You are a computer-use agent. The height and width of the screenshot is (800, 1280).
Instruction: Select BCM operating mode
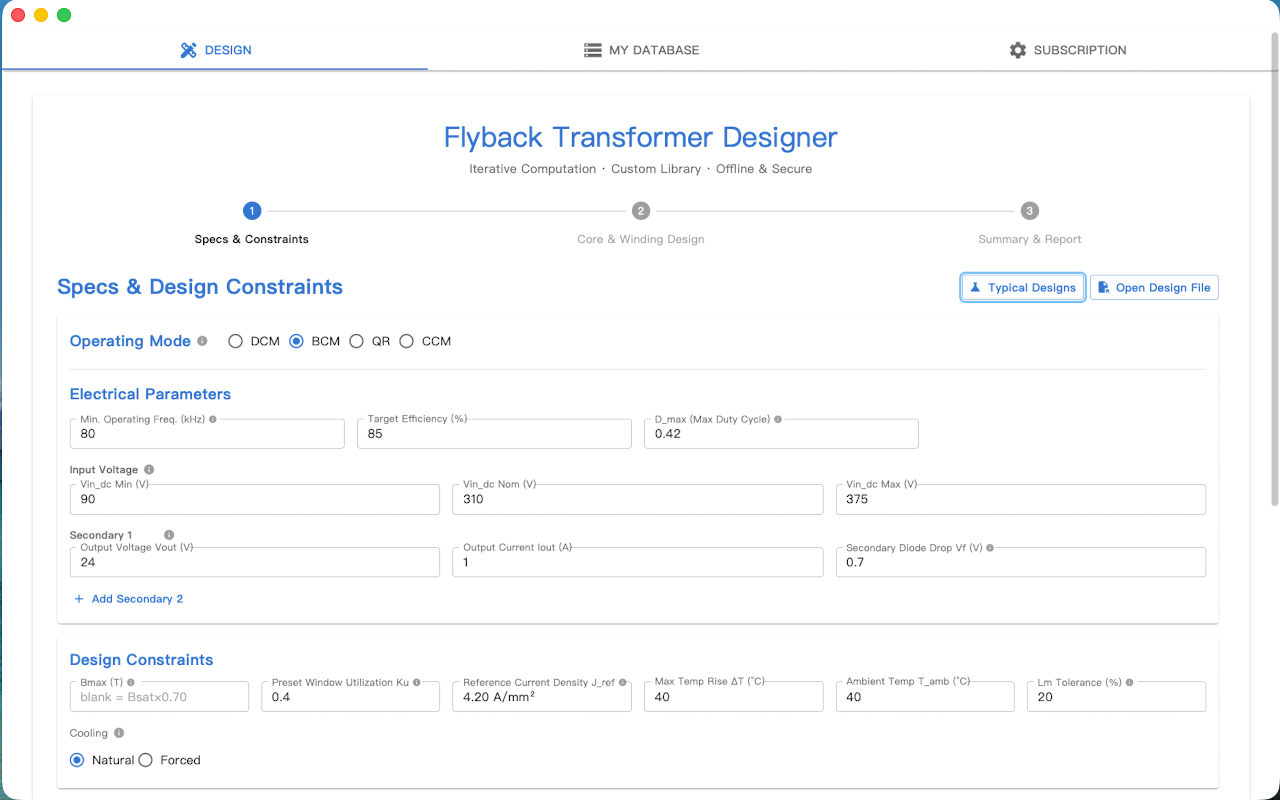(296, 341)
